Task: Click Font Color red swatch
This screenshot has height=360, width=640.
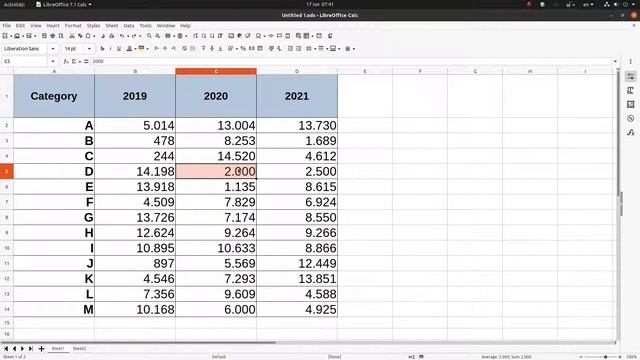Action: [129, 49]
